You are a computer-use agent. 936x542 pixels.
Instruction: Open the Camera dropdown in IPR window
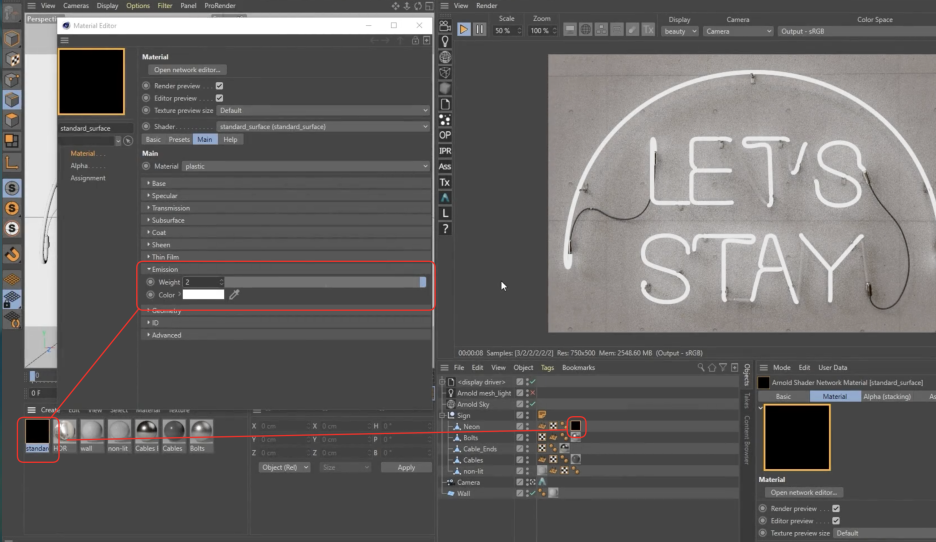coord(738,31)
